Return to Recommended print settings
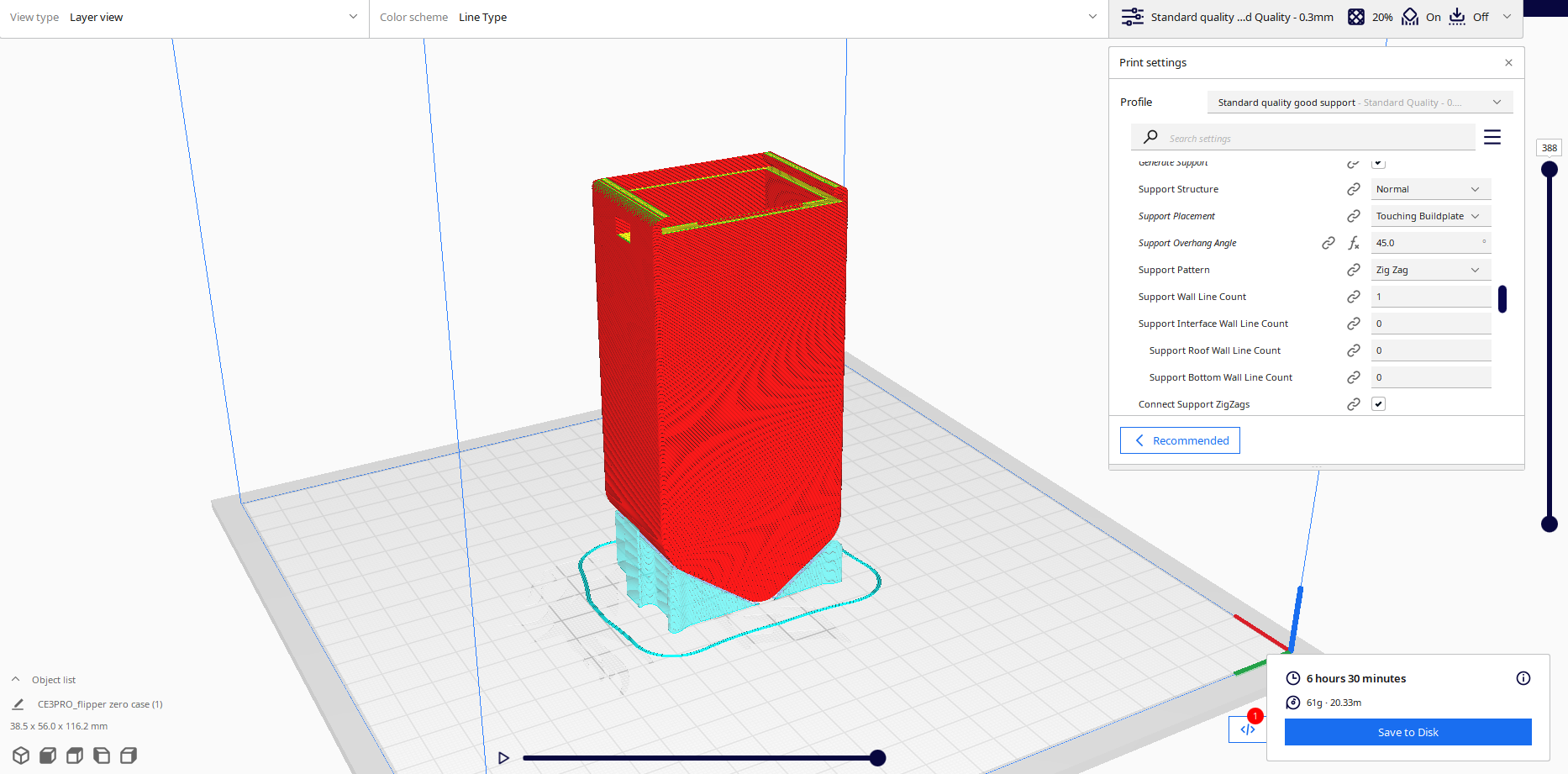 pyautogui.click(x=1180, y=440)
